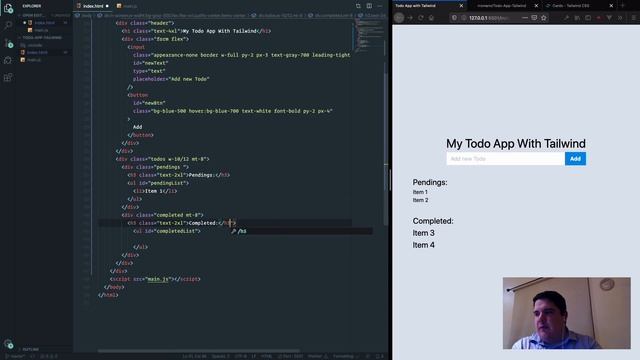Click the open changes icon in editor toolbar
The height and width of the screenshot is (360, 640).
point(358,6)
